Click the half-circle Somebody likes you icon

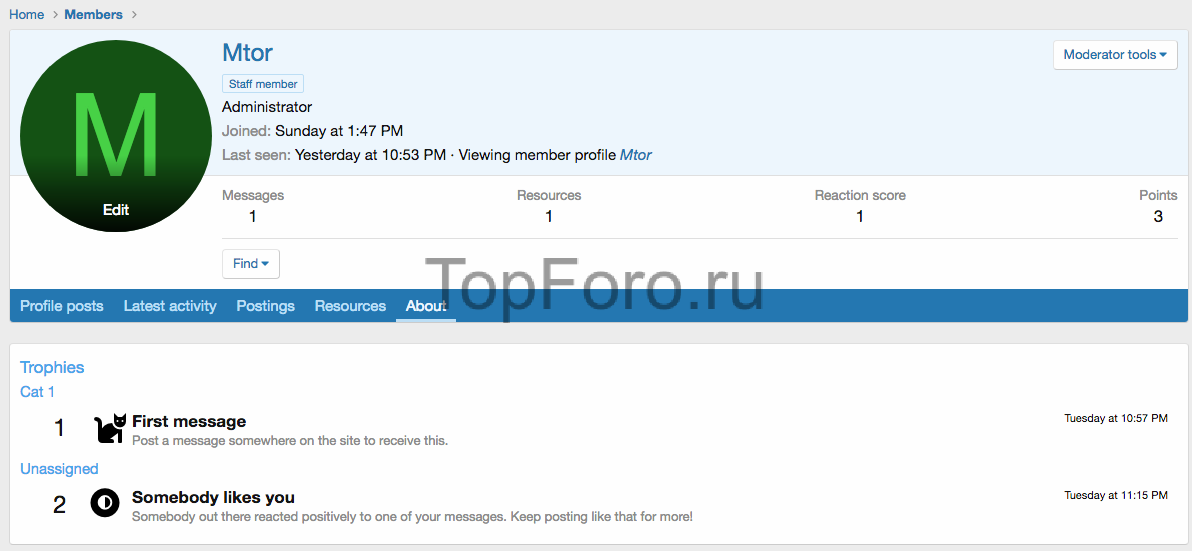[x=105, y=503]
